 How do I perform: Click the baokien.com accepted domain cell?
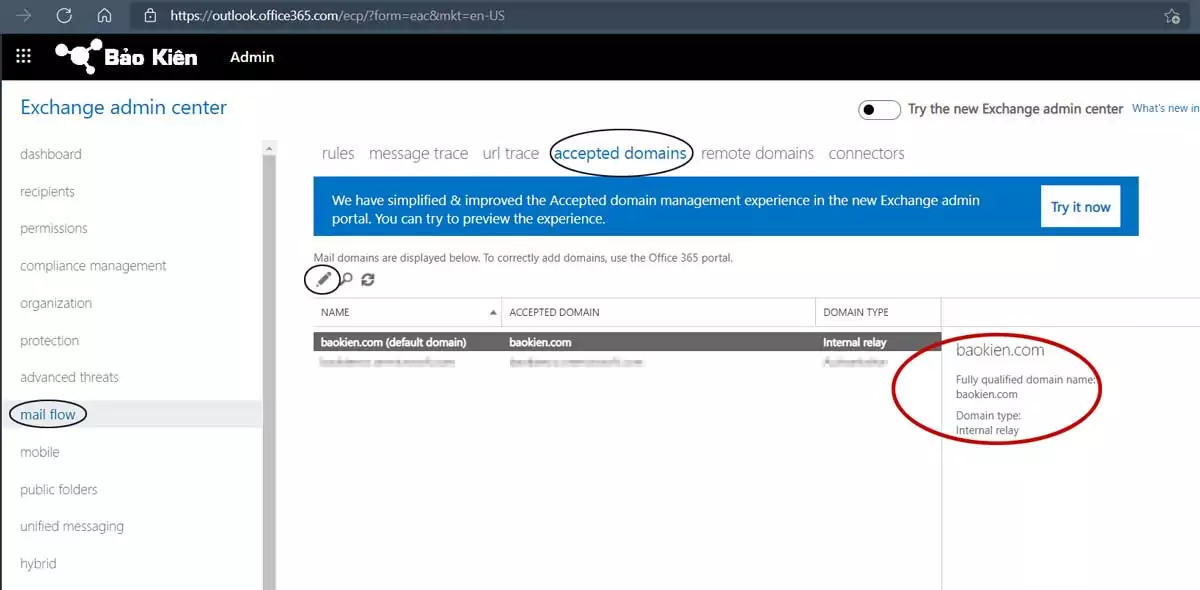540,342
